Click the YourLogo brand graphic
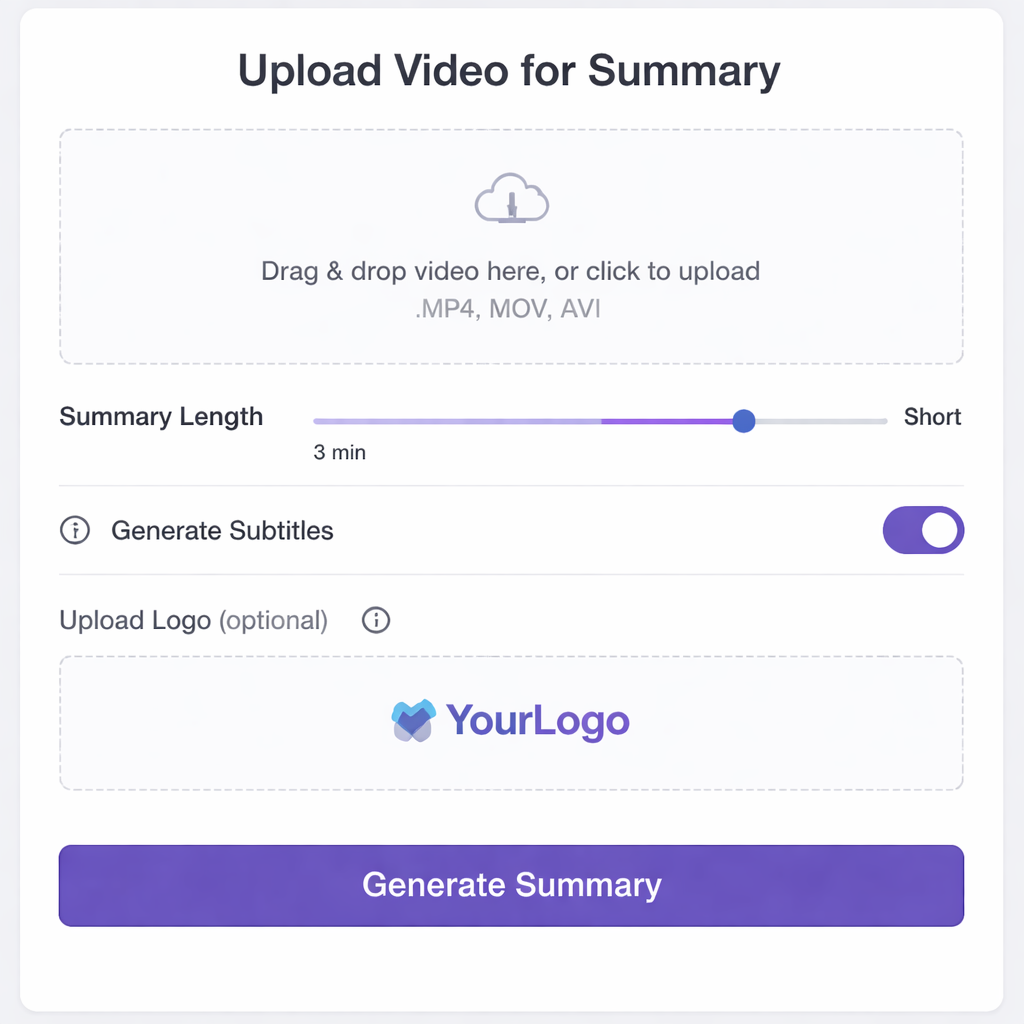Image resolution: width=1024 pixels, height=1024 pixels. [511, 719]
